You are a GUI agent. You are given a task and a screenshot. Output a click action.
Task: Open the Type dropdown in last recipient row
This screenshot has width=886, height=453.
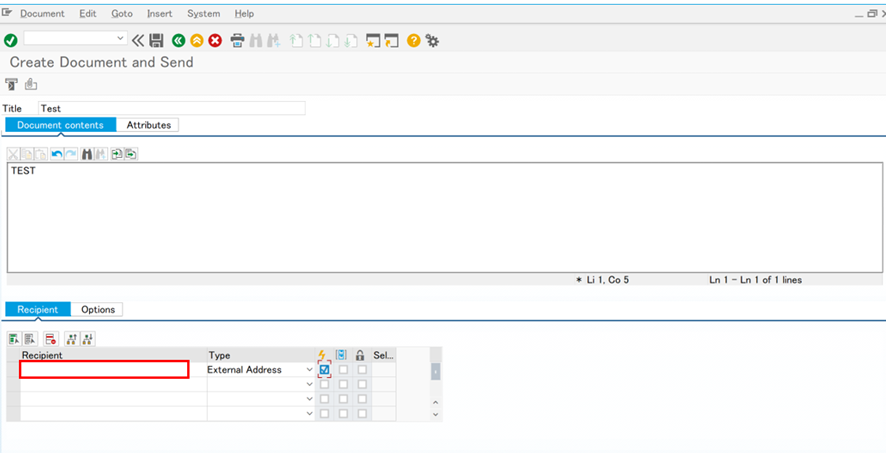click(309, 413)
